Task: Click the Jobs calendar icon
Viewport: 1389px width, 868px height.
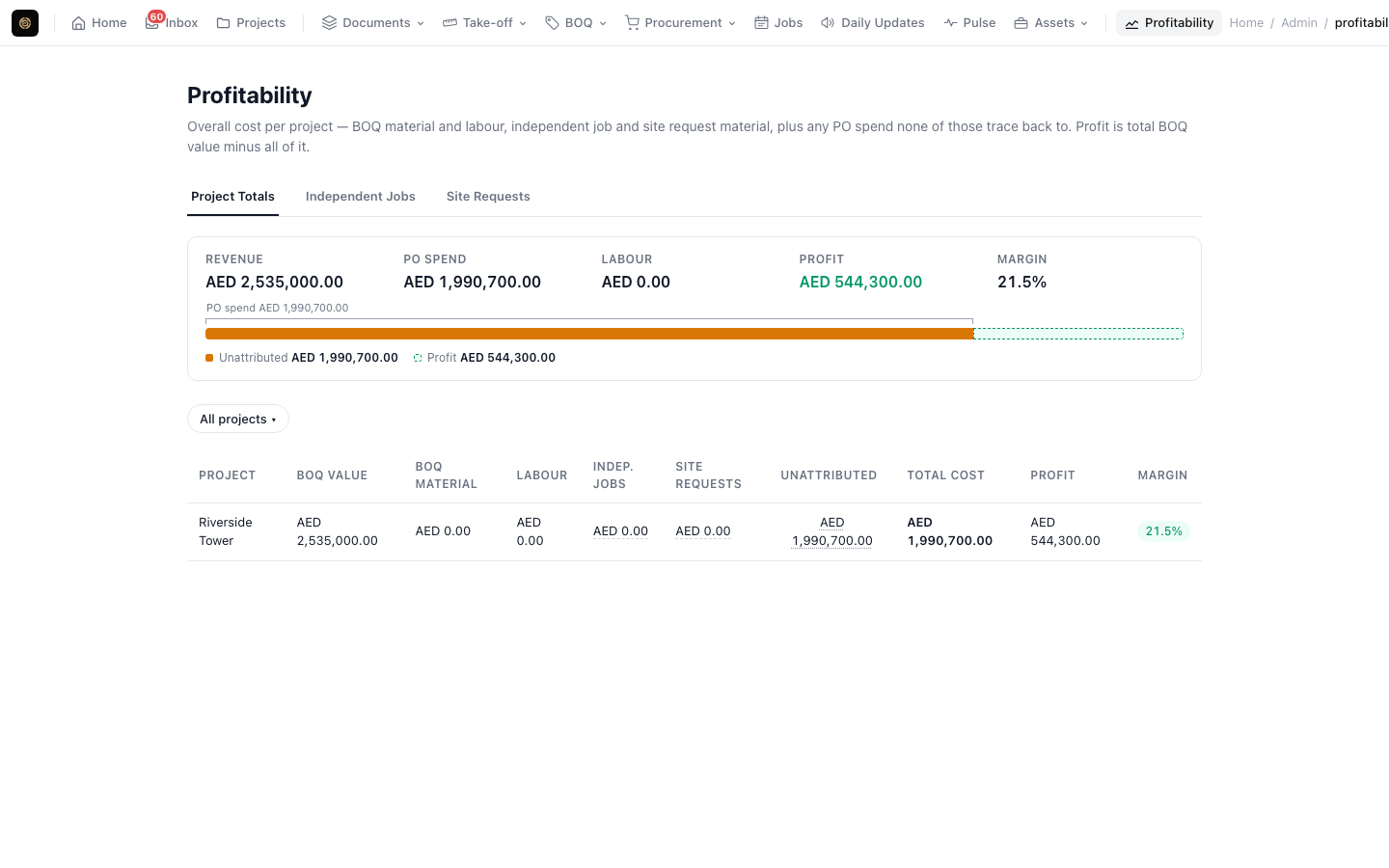Action: (x=761, y=23)
